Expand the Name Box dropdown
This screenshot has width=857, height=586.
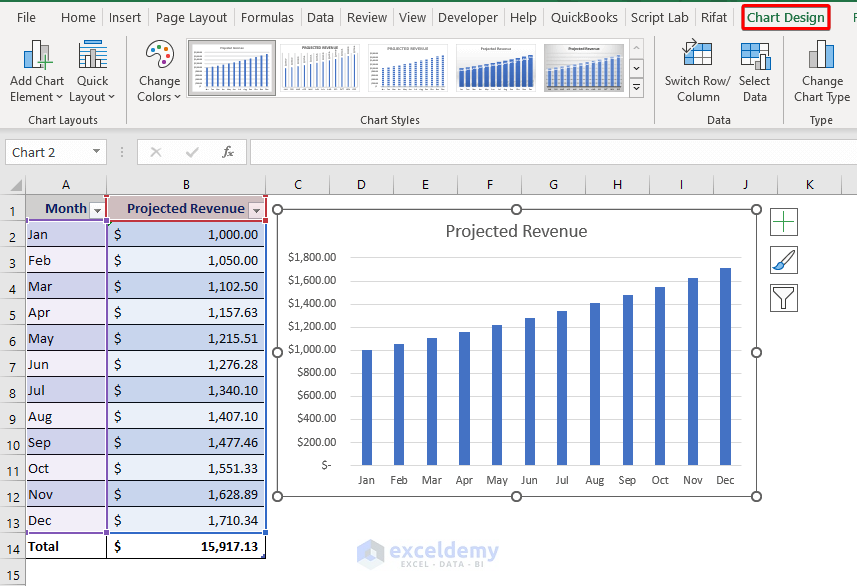[96, 151]
